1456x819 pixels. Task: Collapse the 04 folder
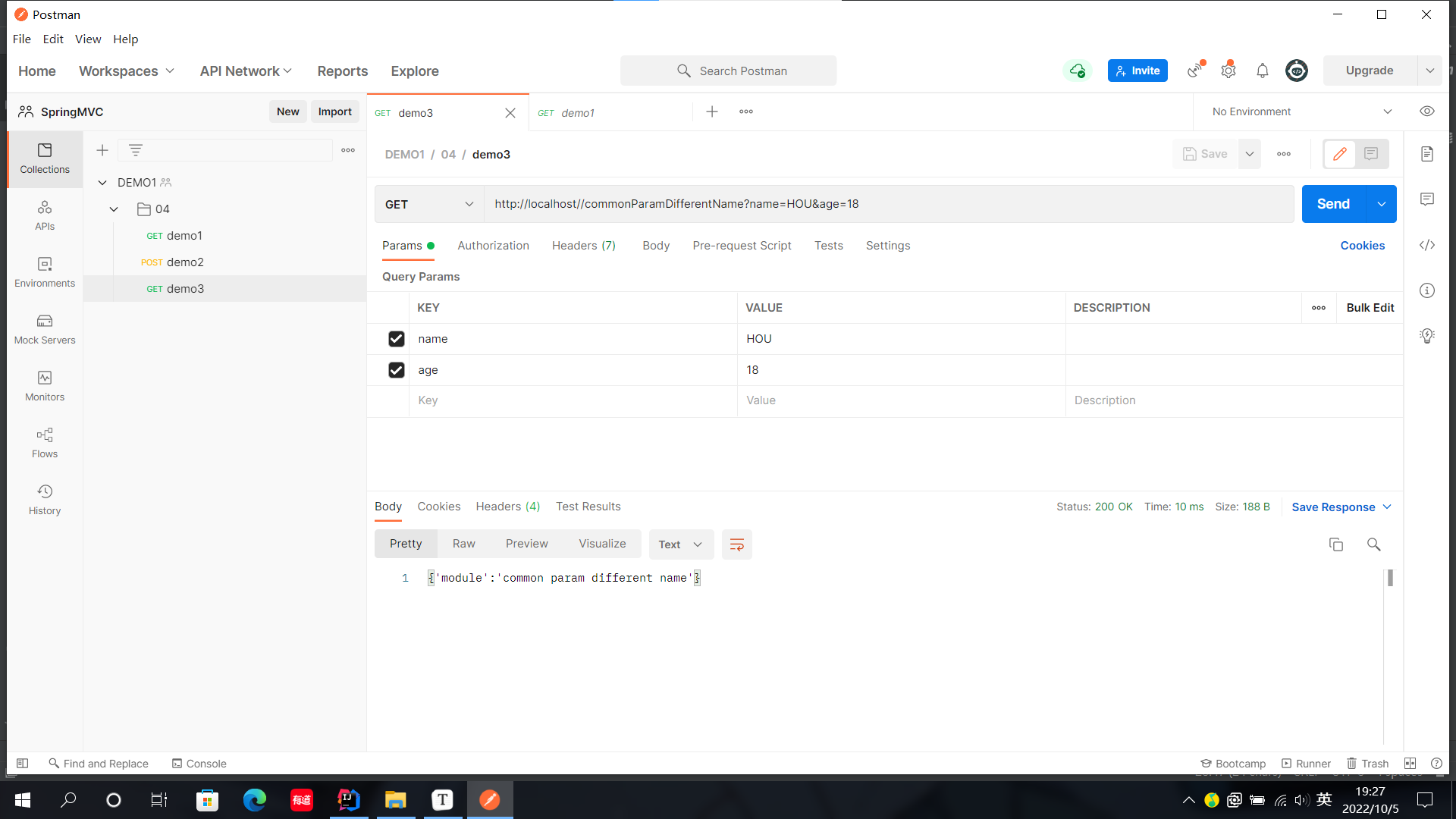pos(114,209)
